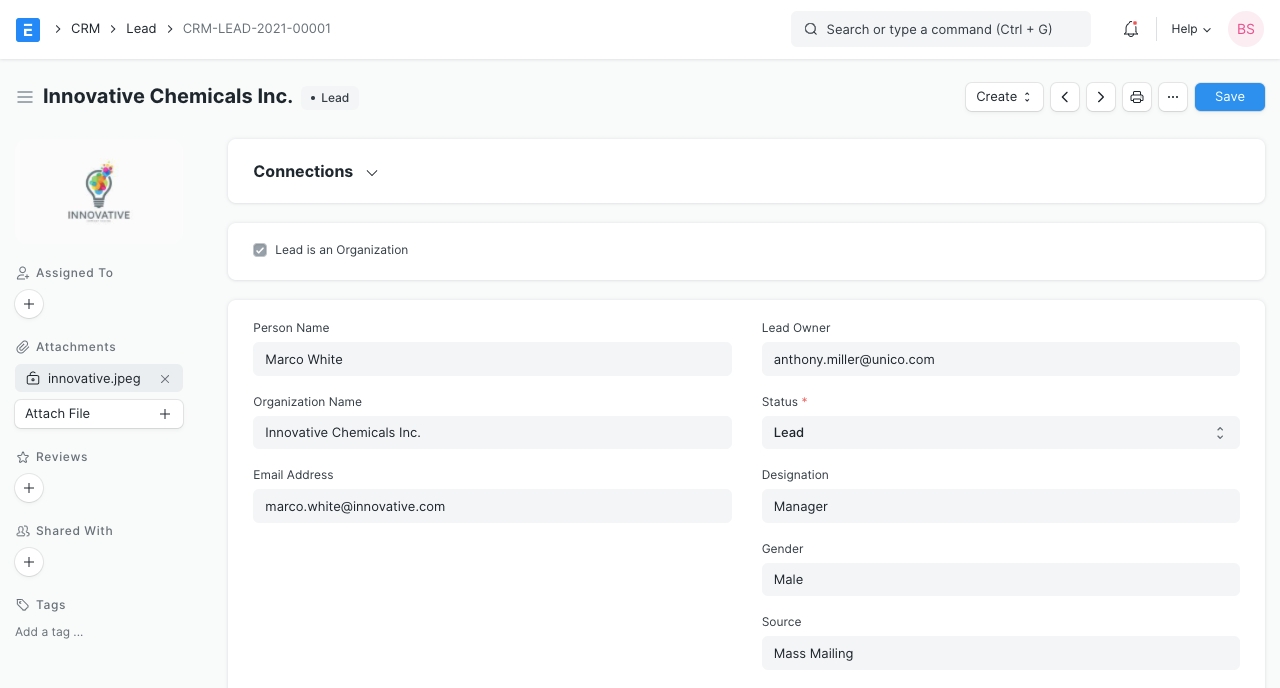The width and height of the screenshot is (1280, 688).
Task: Navigate to CRM breadcrumb
Action: (85, 29)
